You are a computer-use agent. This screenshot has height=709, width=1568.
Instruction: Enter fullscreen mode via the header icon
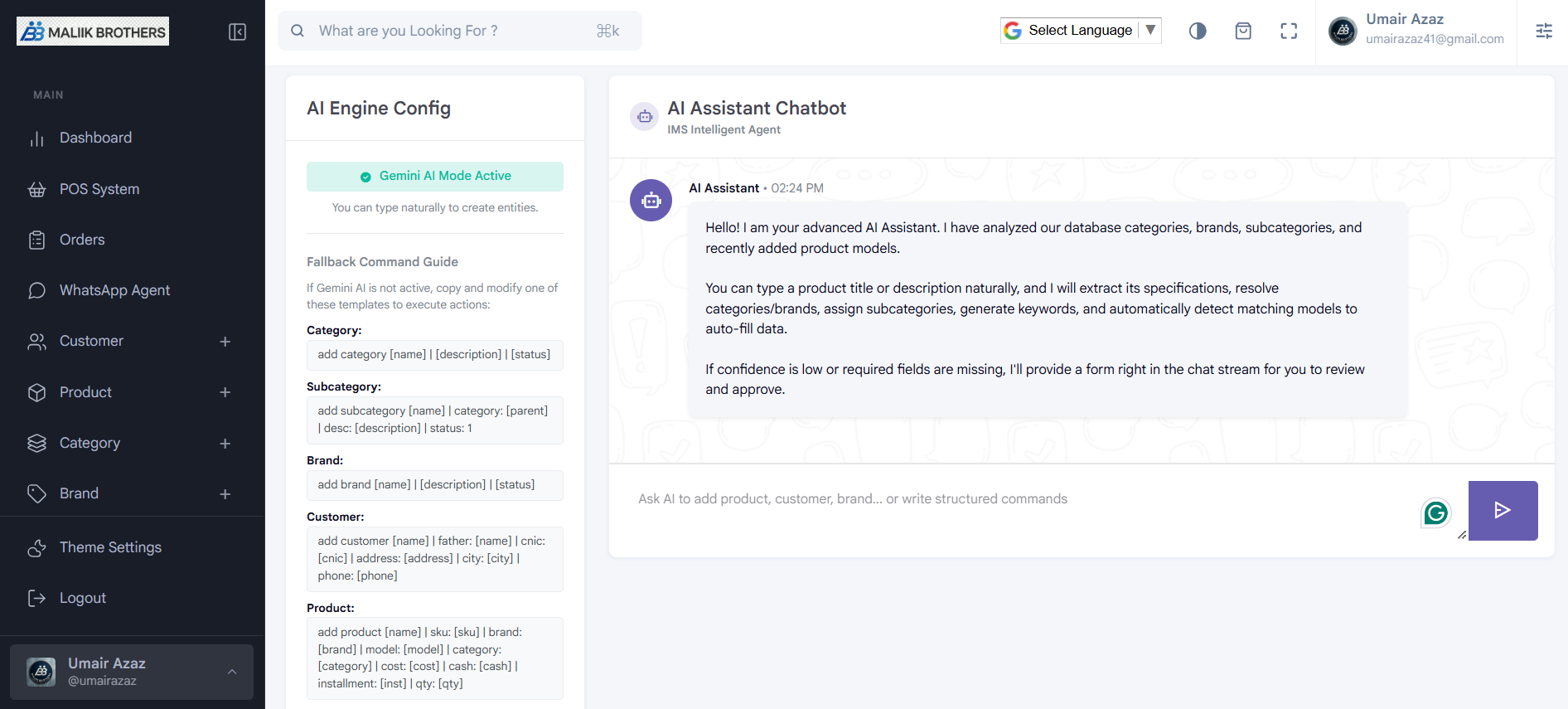pos(1289,31)
